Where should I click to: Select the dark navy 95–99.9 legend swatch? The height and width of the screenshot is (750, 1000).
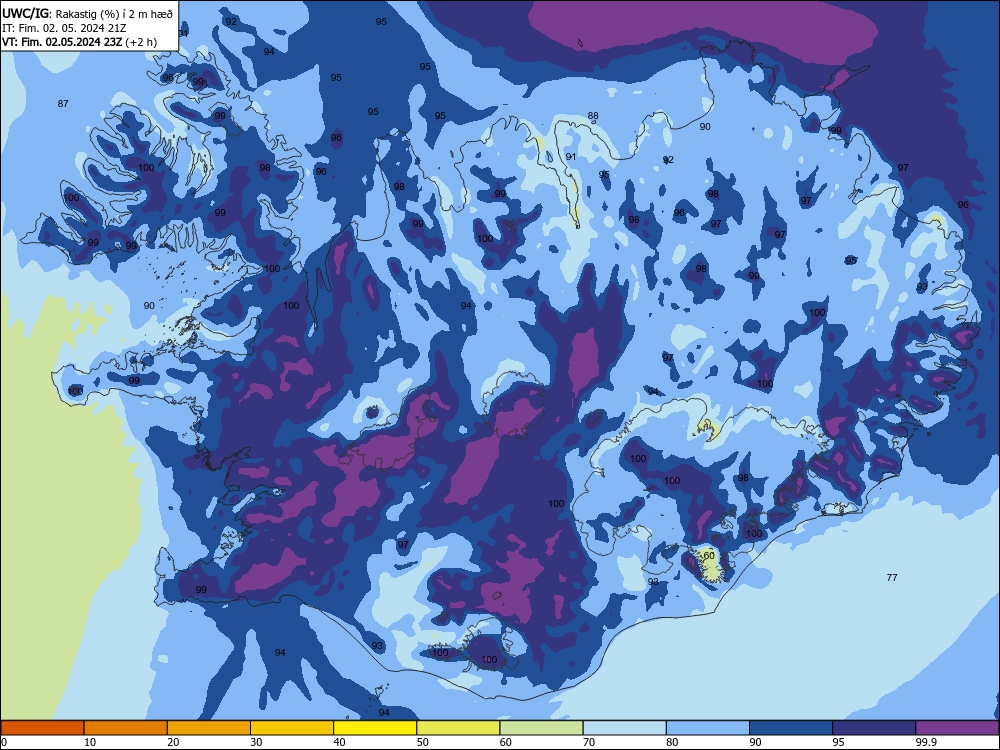click(x=874, y=728)
